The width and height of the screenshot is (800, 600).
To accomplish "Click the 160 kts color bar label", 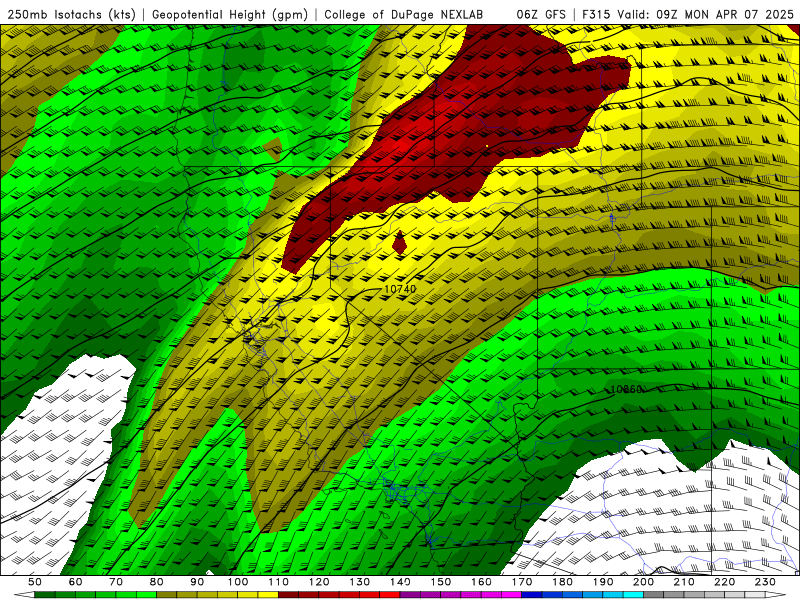I will pos(481,582).
